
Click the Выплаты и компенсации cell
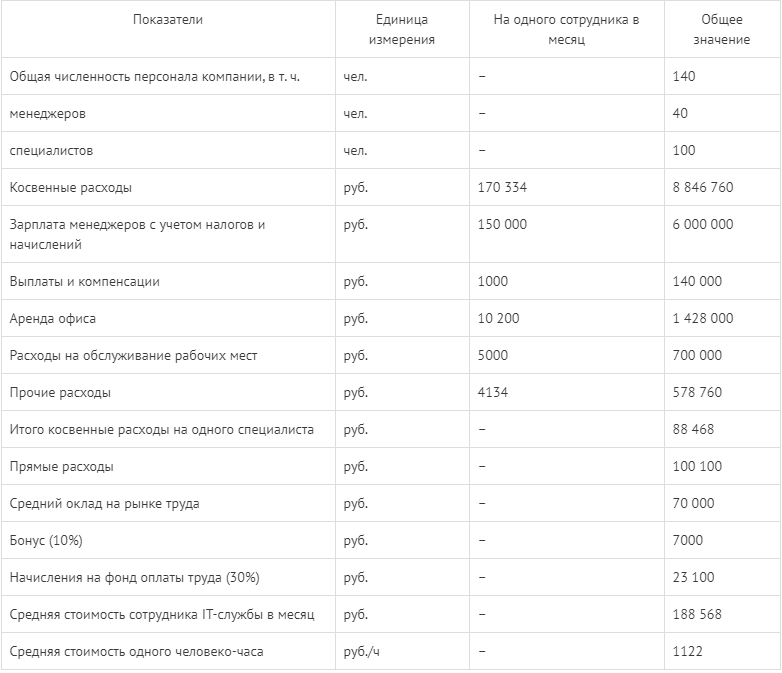click(84, 281)
